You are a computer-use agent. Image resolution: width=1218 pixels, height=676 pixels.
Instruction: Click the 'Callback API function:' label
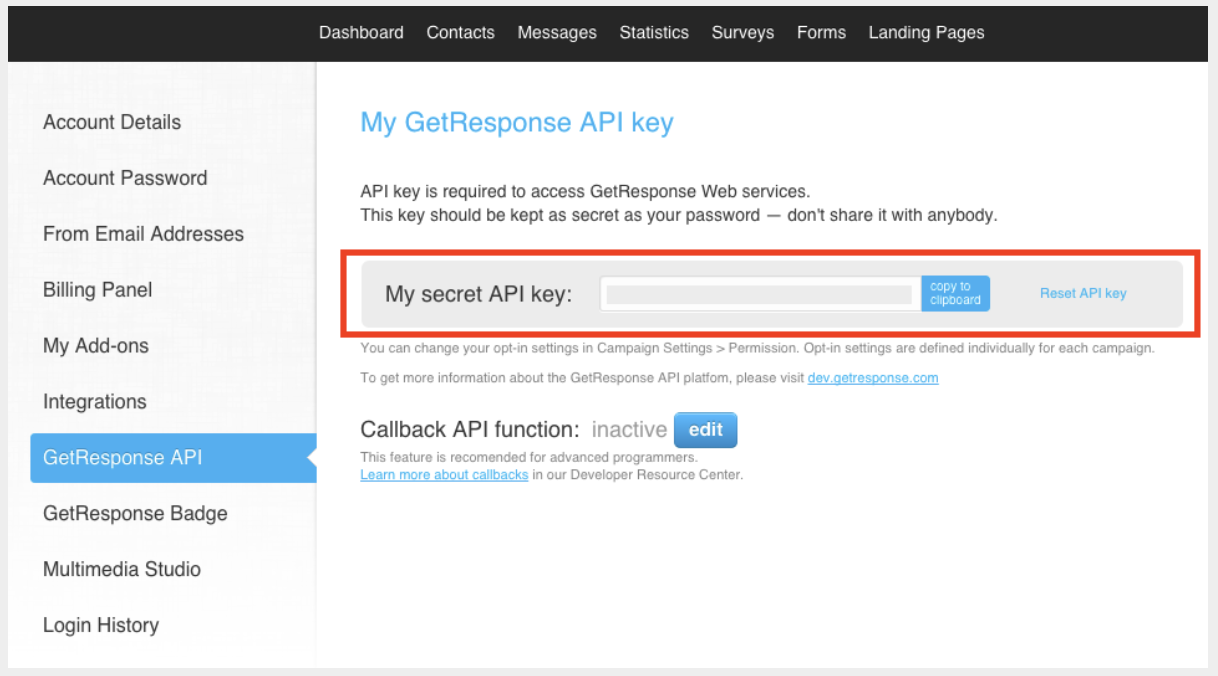pos(470,430)
